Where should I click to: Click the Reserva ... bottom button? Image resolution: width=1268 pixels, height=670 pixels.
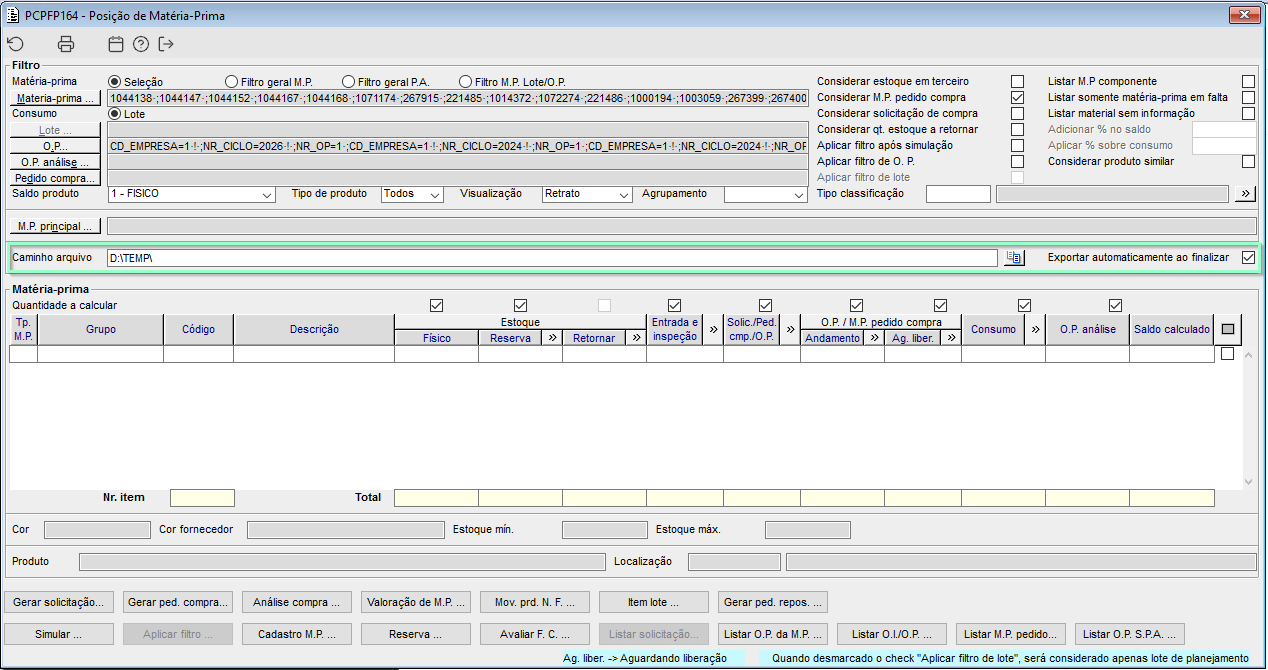(416, 634)
